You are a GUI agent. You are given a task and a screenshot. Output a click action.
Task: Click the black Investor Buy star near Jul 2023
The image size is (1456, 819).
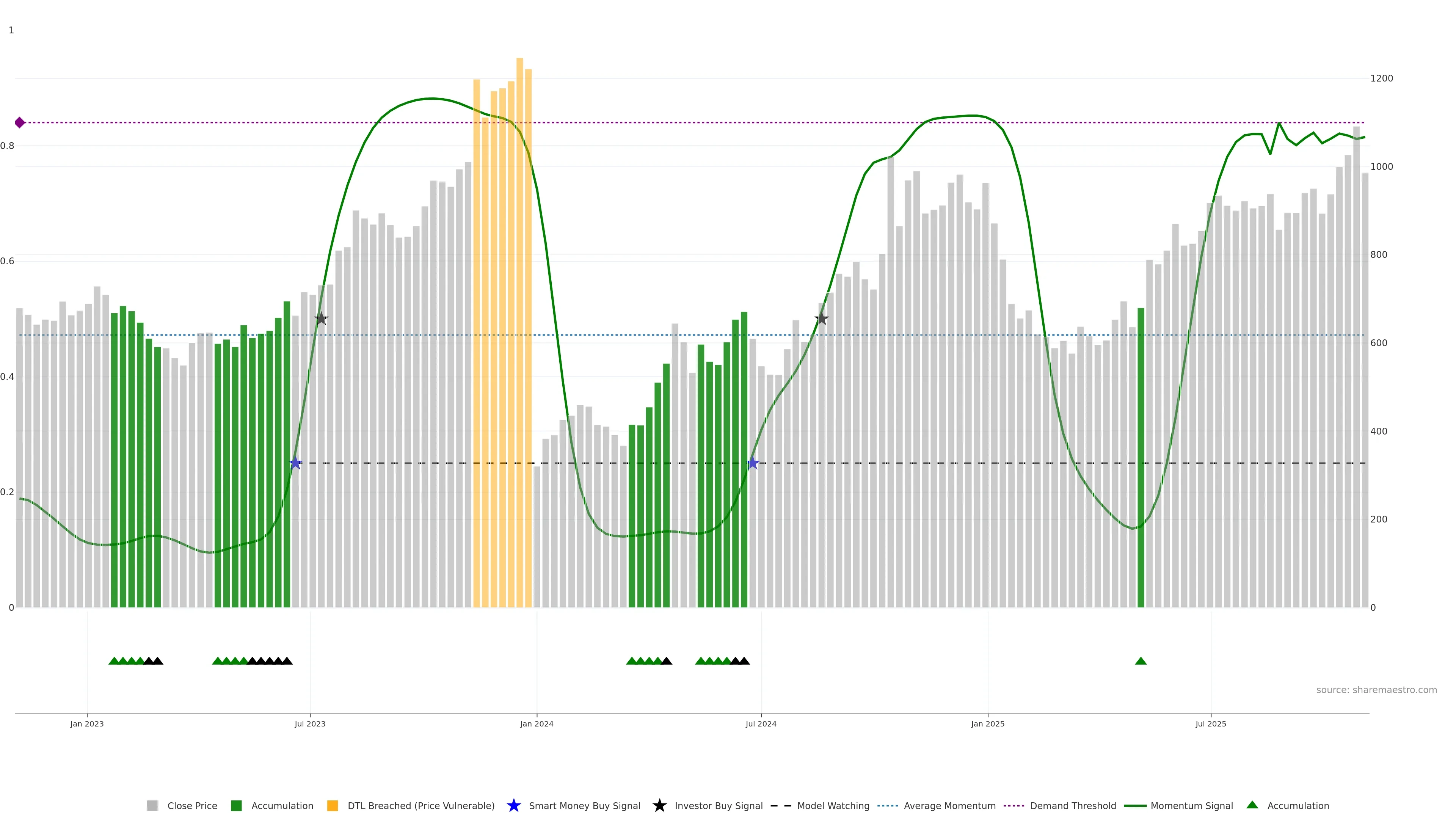pyautogui.click(x=321, y=319)
